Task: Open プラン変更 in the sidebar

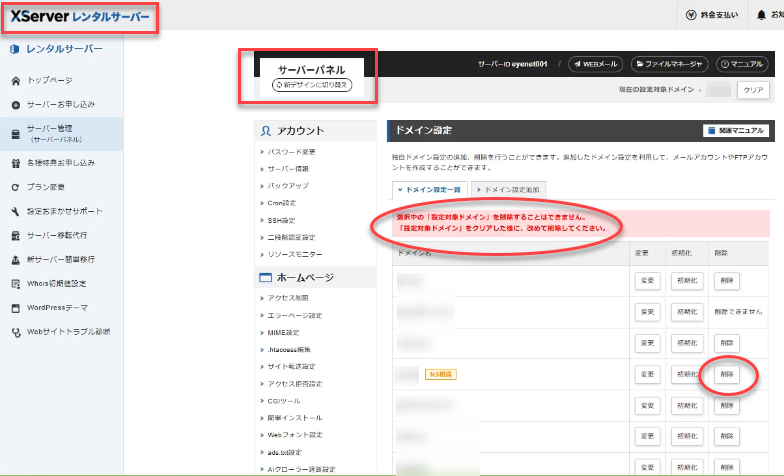Action: click(47, 187)
